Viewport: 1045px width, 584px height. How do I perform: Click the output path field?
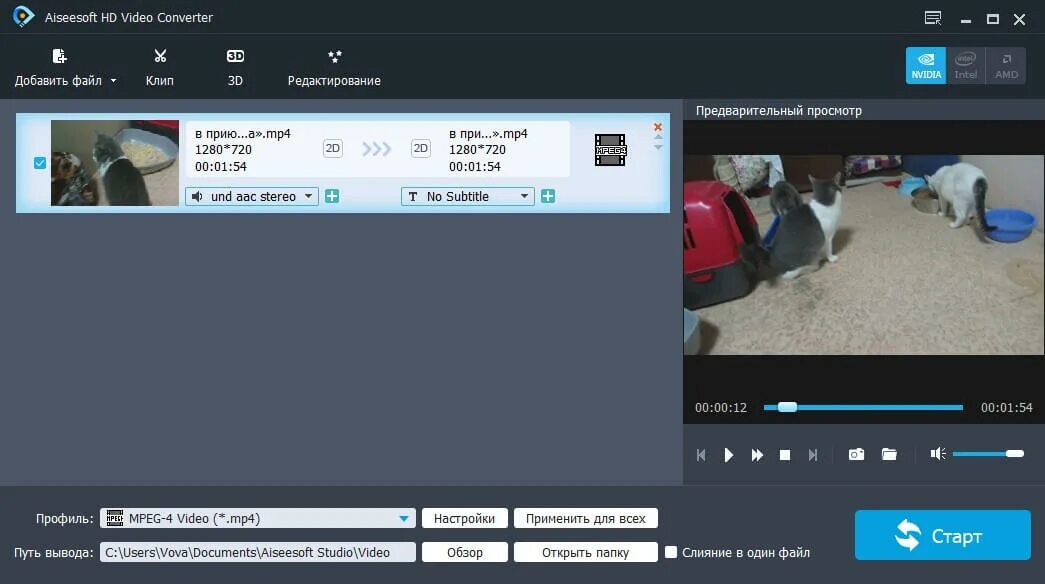coord(258,552)
